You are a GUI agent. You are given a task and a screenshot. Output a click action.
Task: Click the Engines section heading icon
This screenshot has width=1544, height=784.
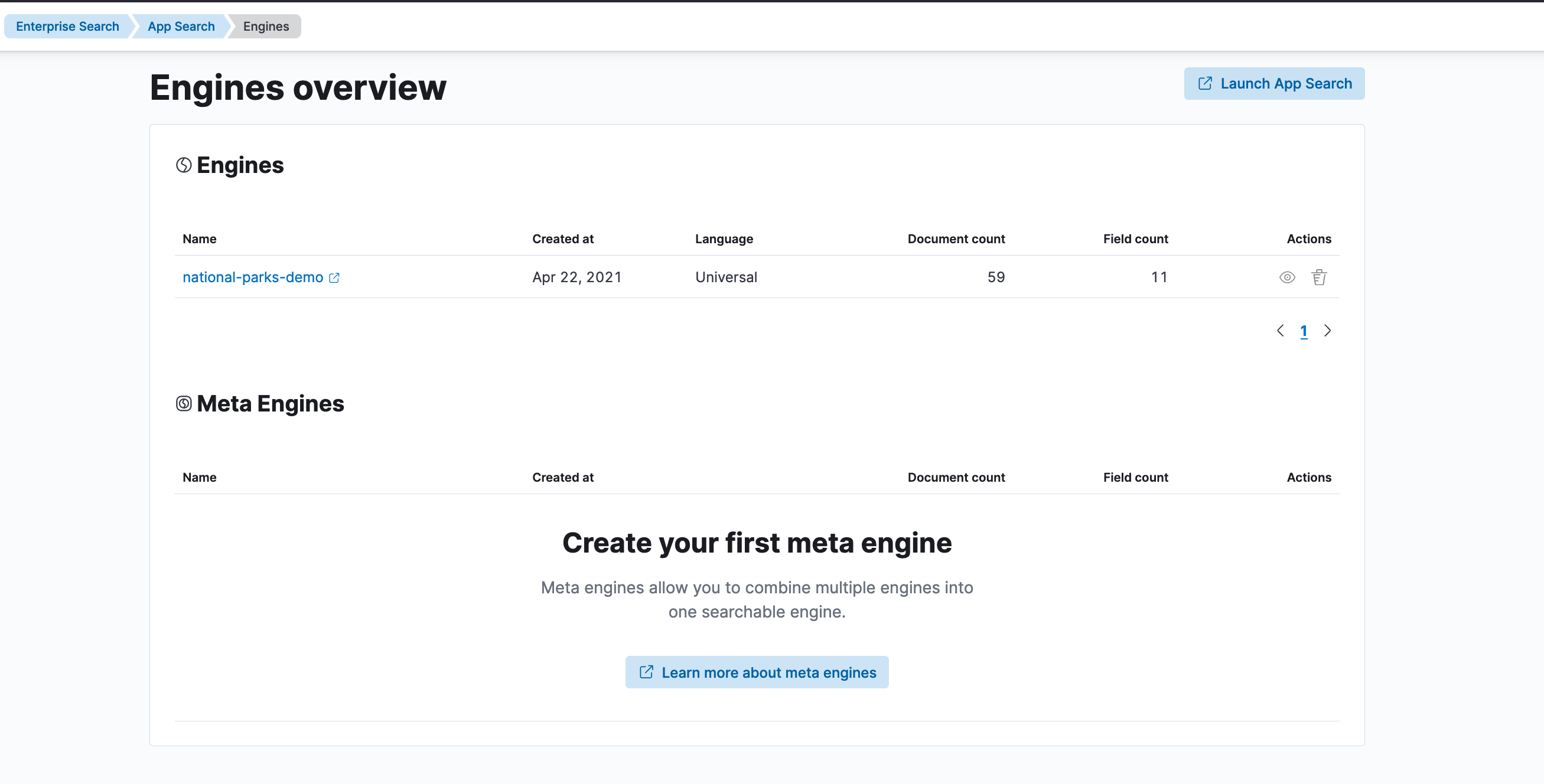coord(184,165)
